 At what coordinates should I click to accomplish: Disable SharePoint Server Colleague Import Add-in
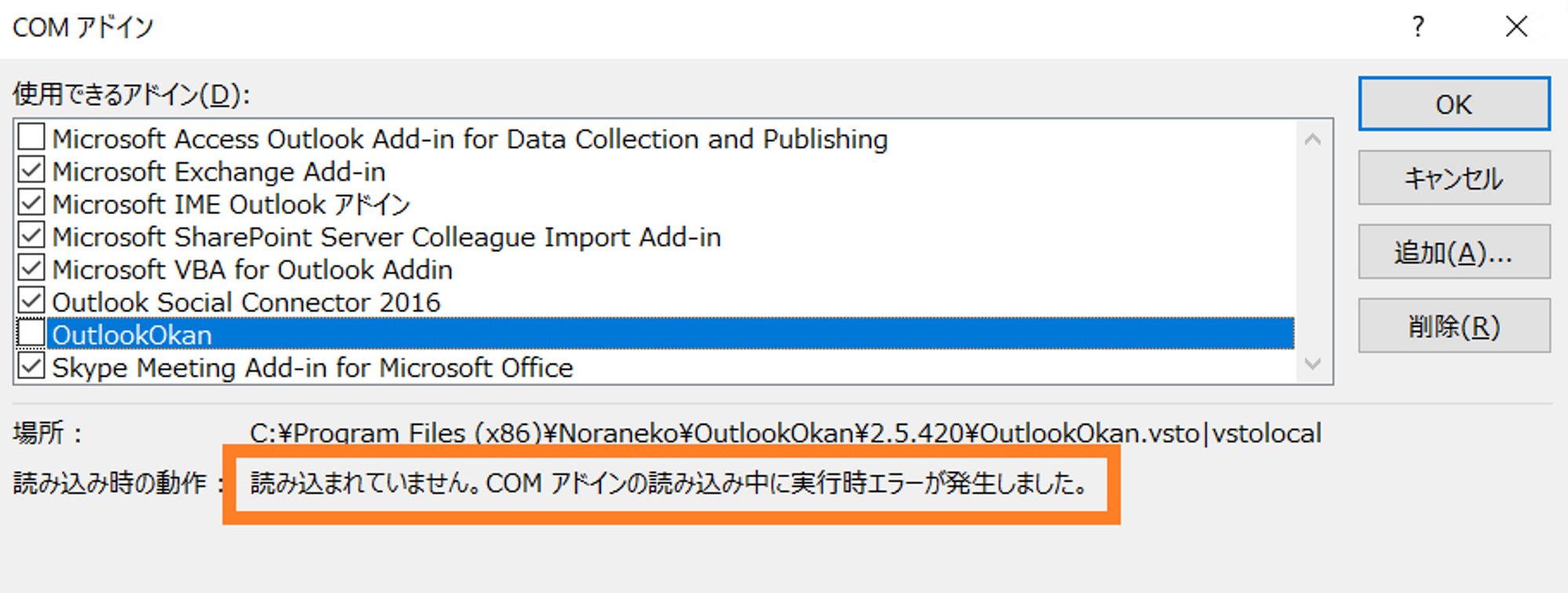coord(31,235)
